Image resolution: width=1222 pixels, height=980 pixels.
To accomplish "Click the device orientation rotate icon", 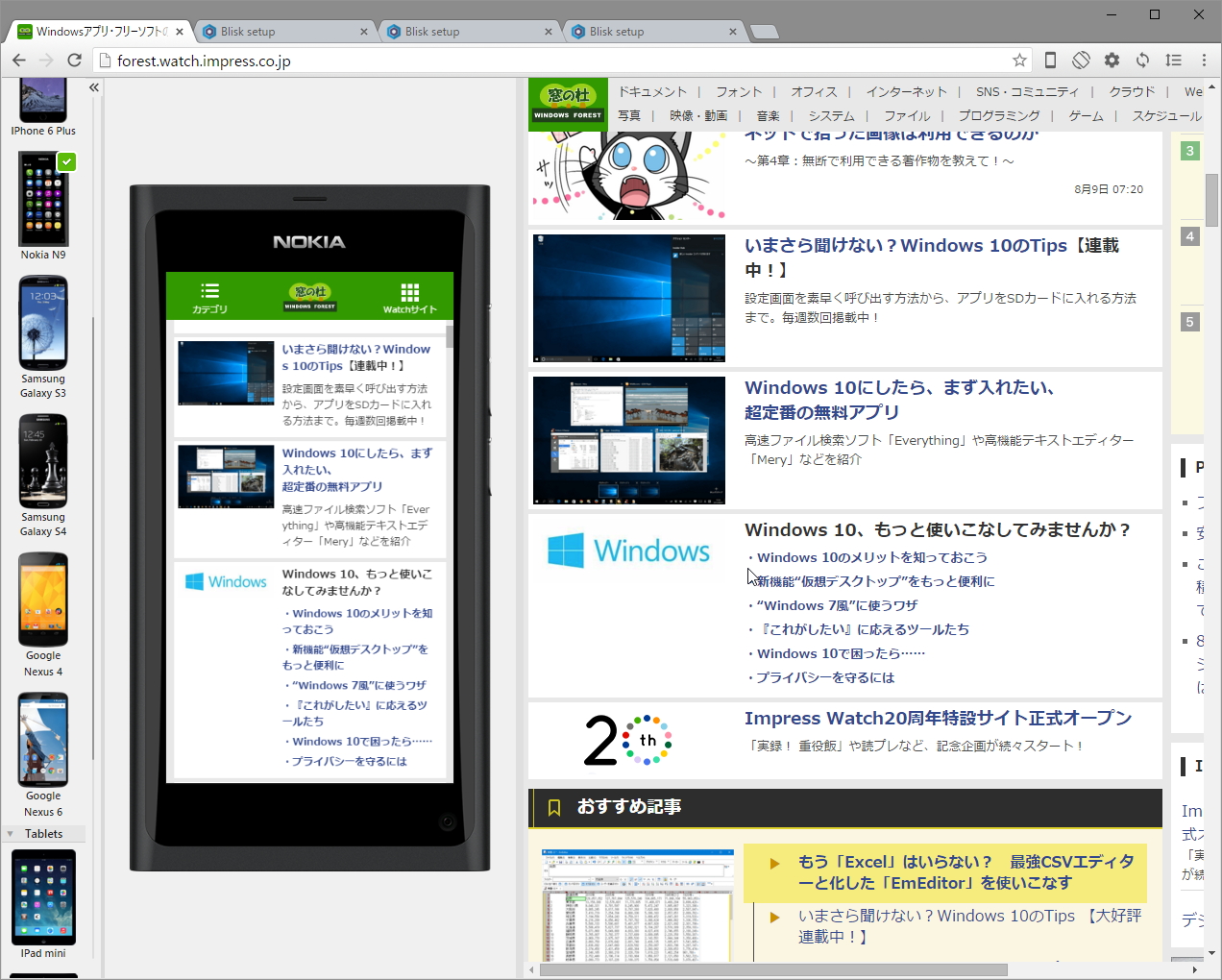I will pos(1081,60).
